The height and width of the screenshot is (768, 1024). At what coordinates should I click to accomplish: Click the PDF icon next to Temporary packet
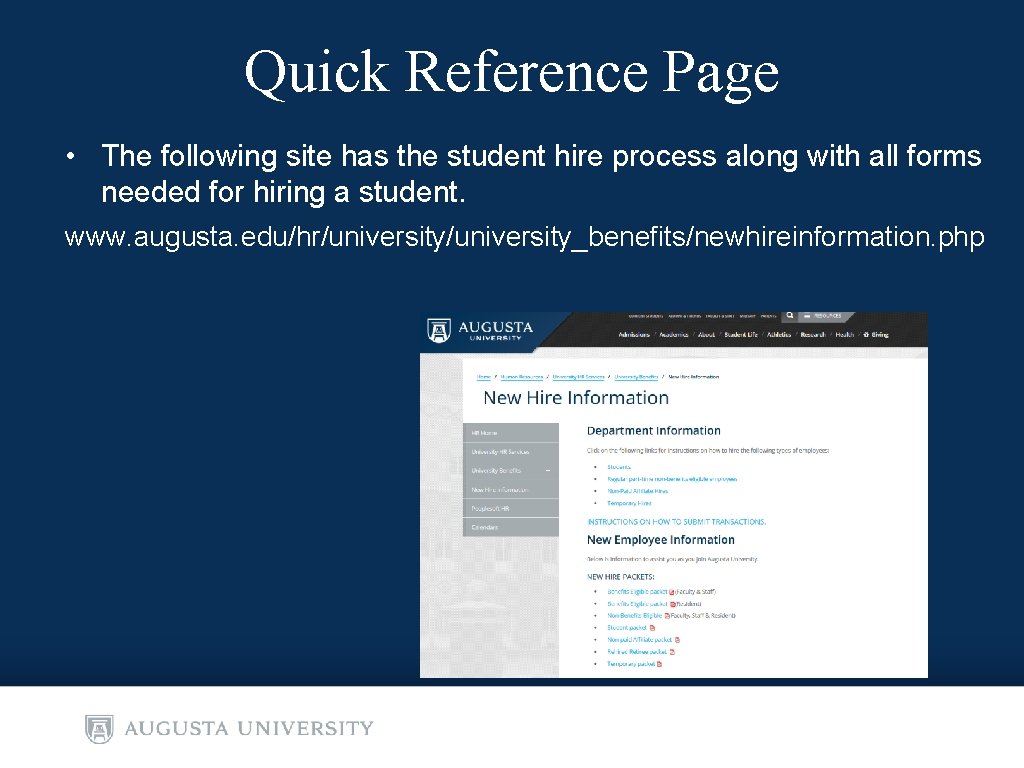659,664
